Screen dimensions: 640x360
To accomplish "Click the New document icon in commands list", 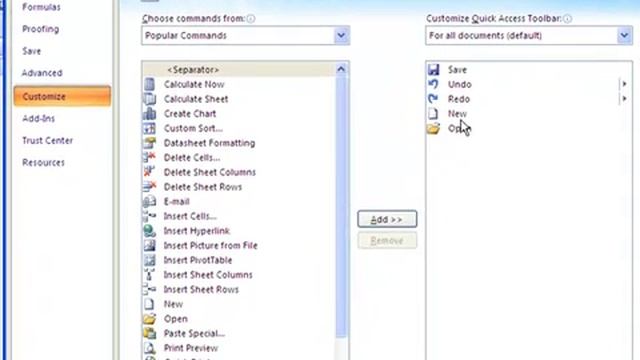I will [x=149, y=304].
